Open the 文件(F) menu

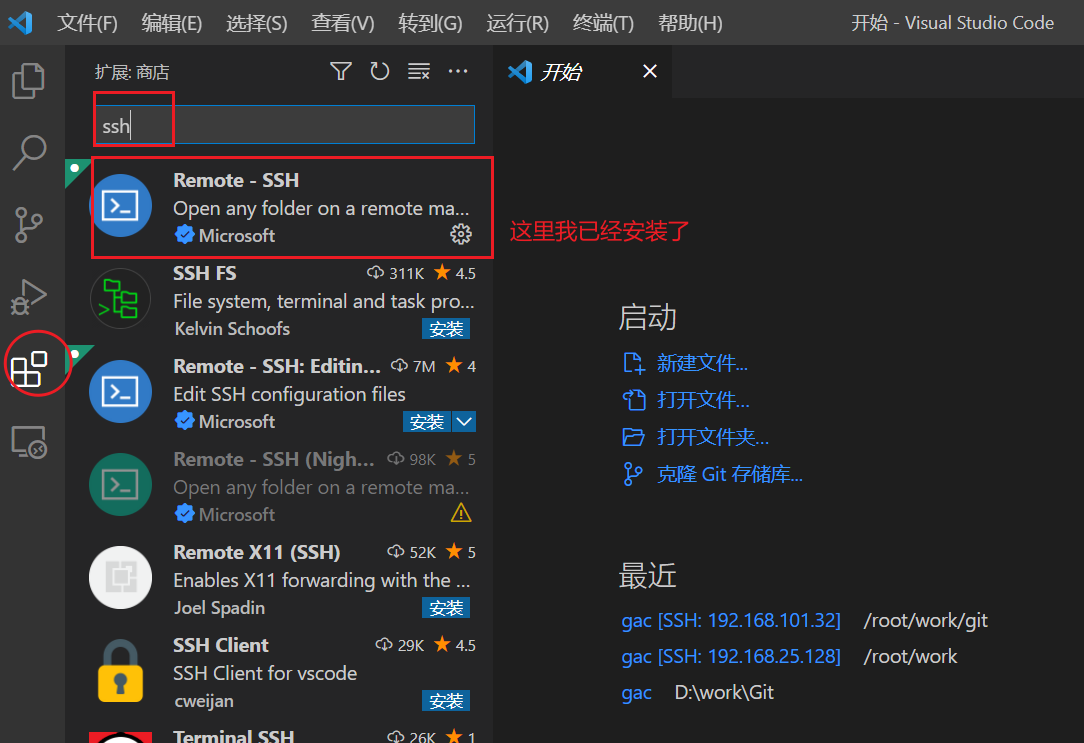coord(87,23)
